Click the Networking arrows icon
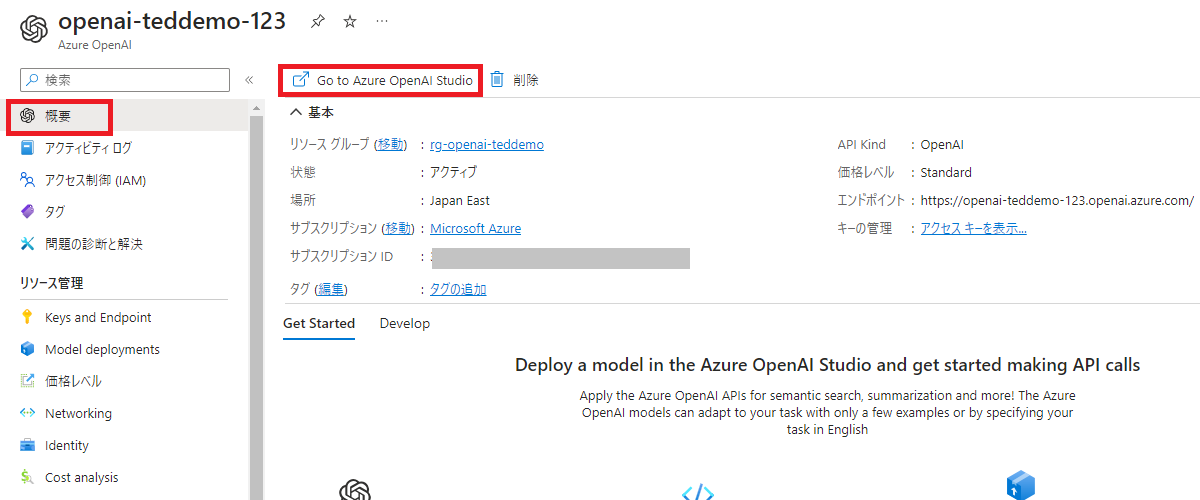Image resolution: width=1200 pixels, height=500 pixels. (x=27, y=413)
